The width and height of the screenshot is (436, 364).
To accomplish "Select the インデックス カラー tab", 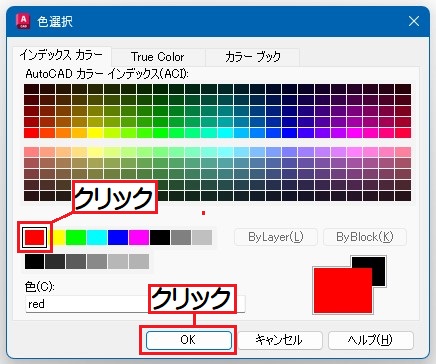I will coord(61,55).
